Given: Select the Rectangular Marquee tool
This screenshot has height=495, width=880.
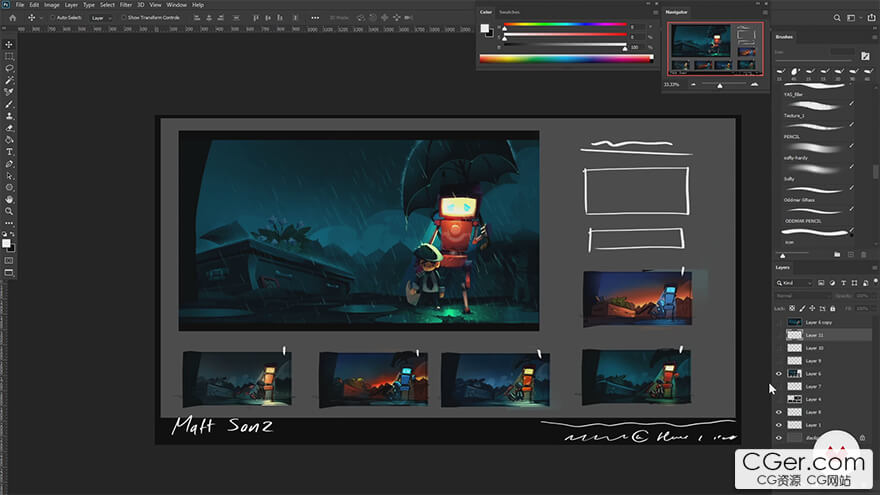Looking at the screenshot, I should [9, 56].
